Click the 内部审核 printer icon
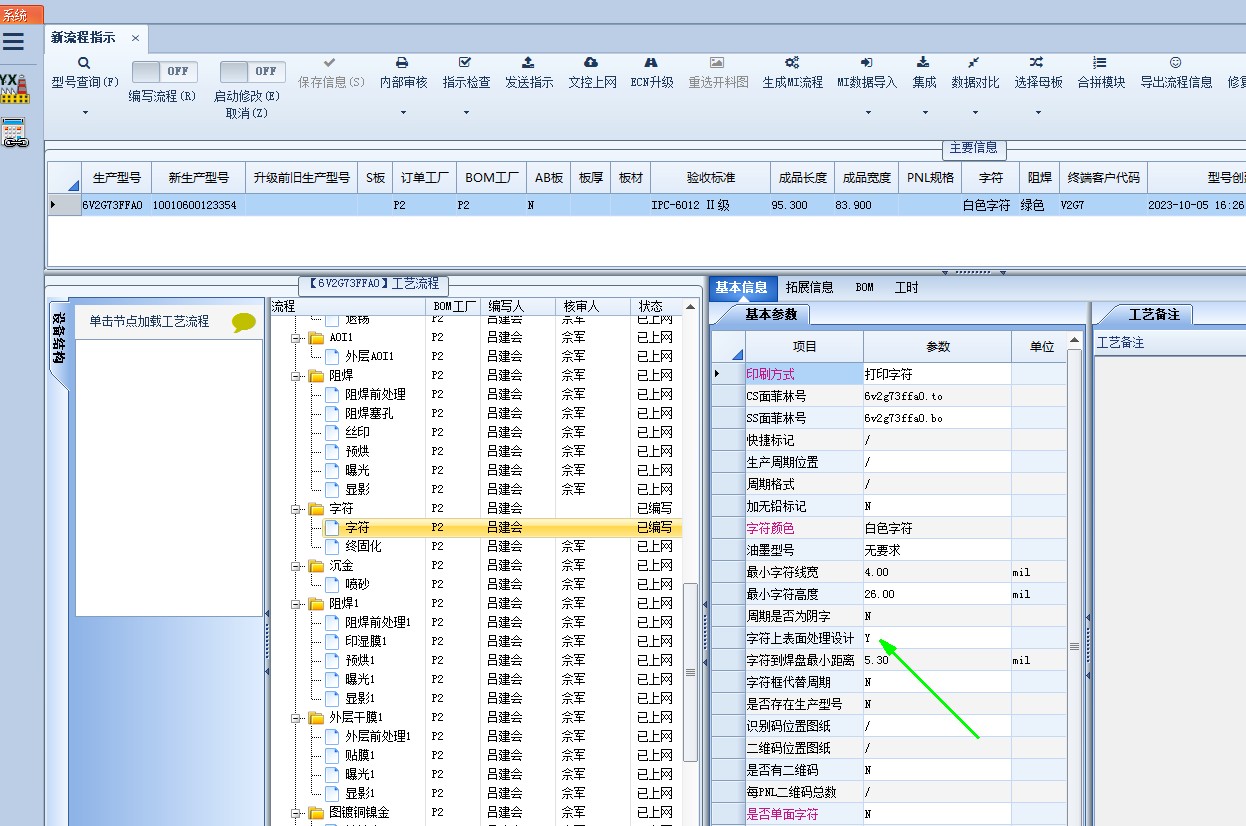 [402, 62]
